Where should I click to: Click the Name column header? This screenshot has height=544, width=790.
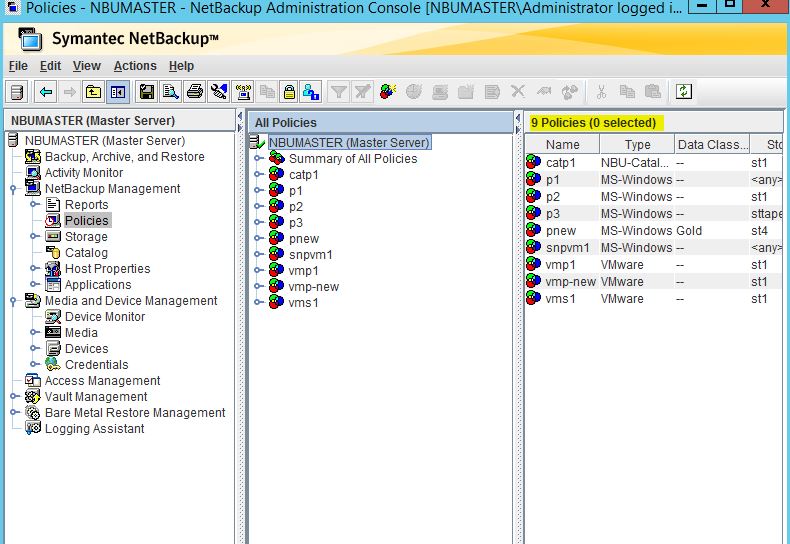click(x=562, y=145)
